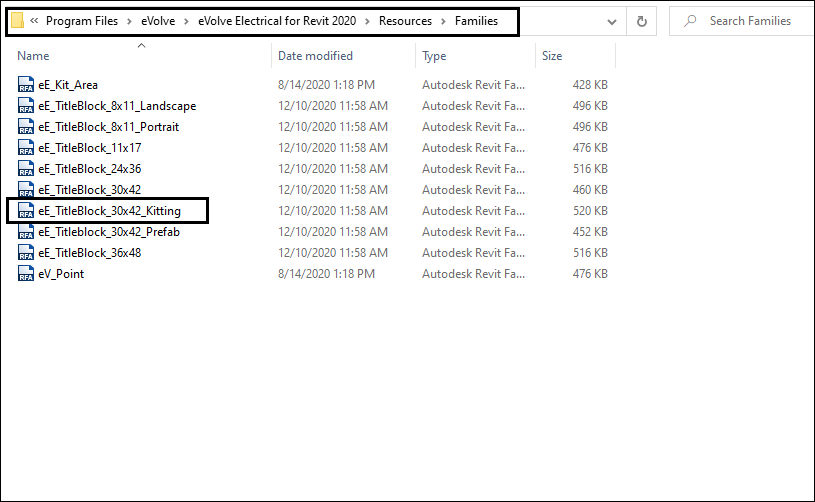Select file eE_Titleblock_30x42_Prefab

tap(109, 231)
